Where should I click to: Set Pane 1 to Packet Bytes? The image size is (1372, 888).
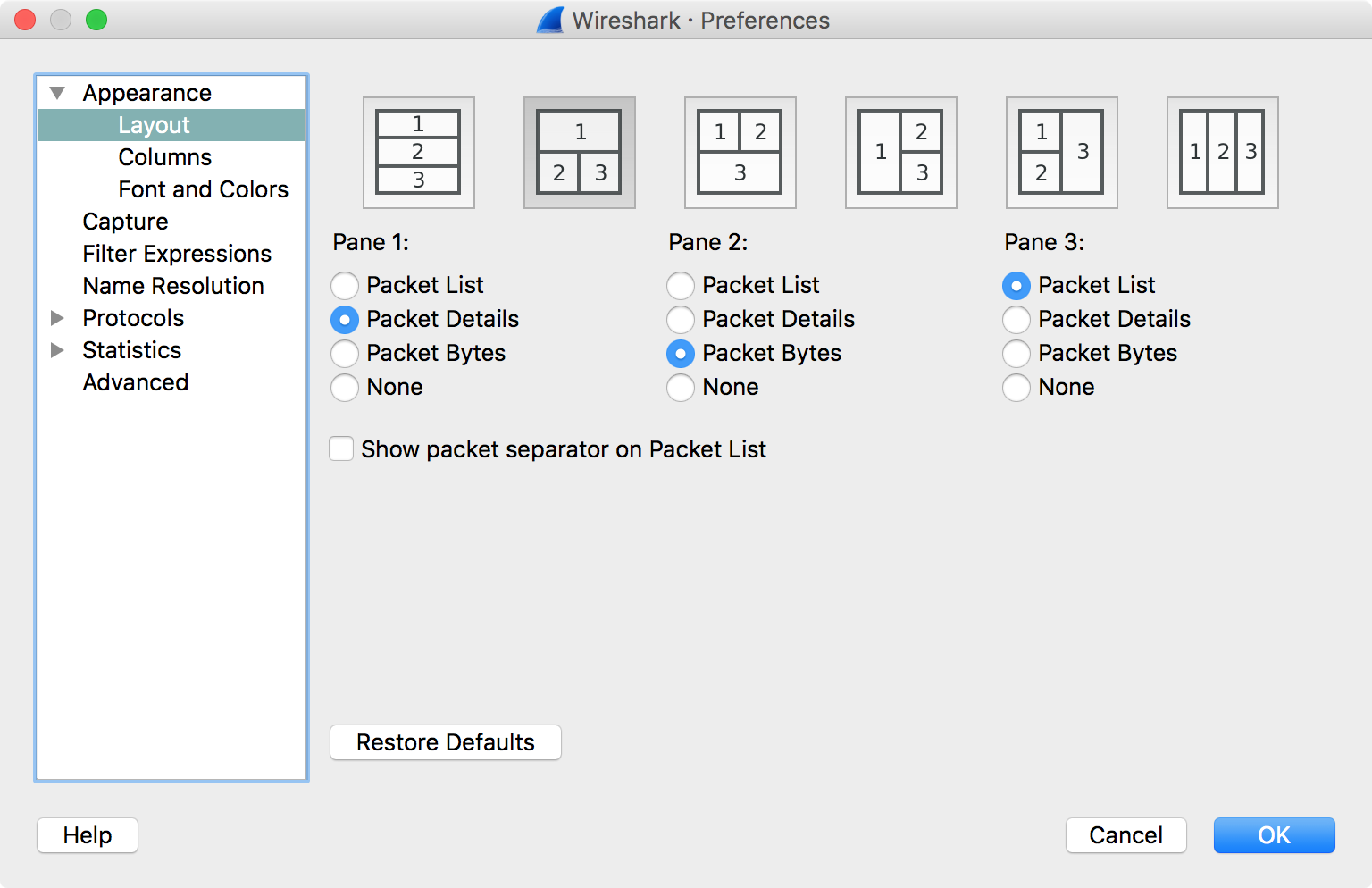click(x=345, y=354)
